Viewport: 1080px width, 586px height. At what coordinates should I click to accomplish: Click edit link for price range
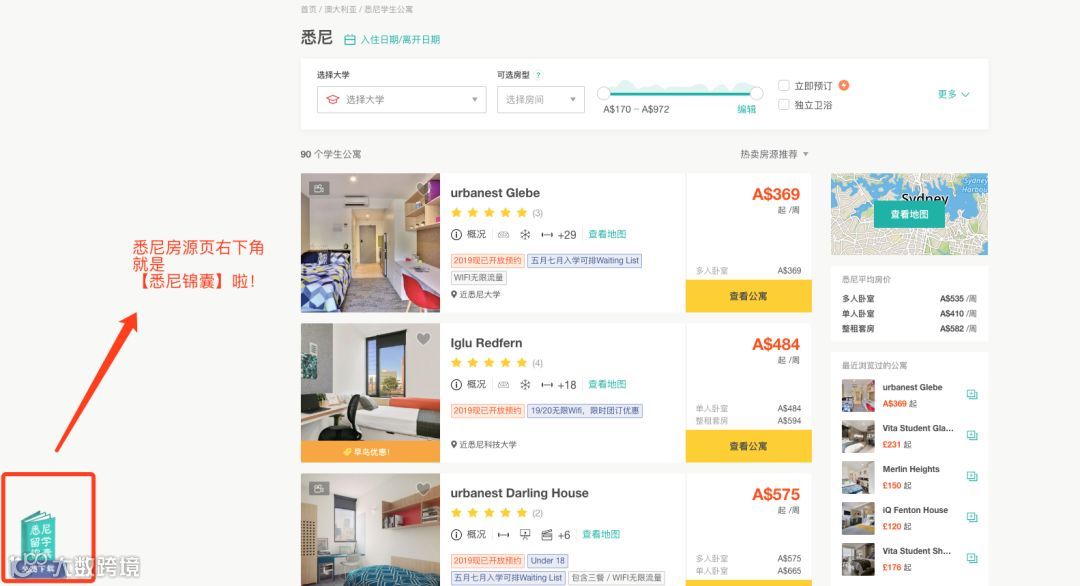point(747,109)
